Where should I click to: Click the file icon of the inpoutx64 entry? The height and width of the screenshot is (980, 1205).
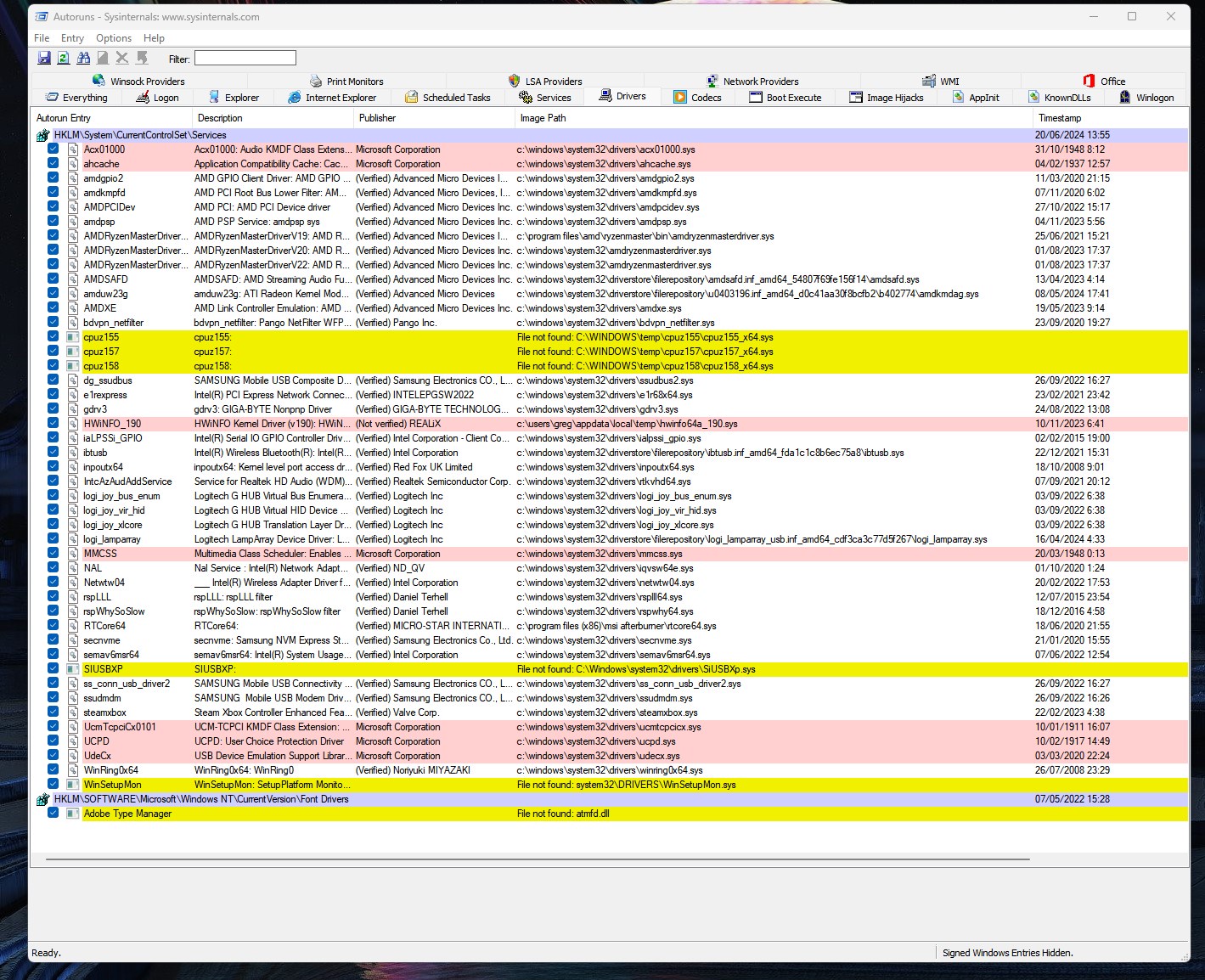73,467
